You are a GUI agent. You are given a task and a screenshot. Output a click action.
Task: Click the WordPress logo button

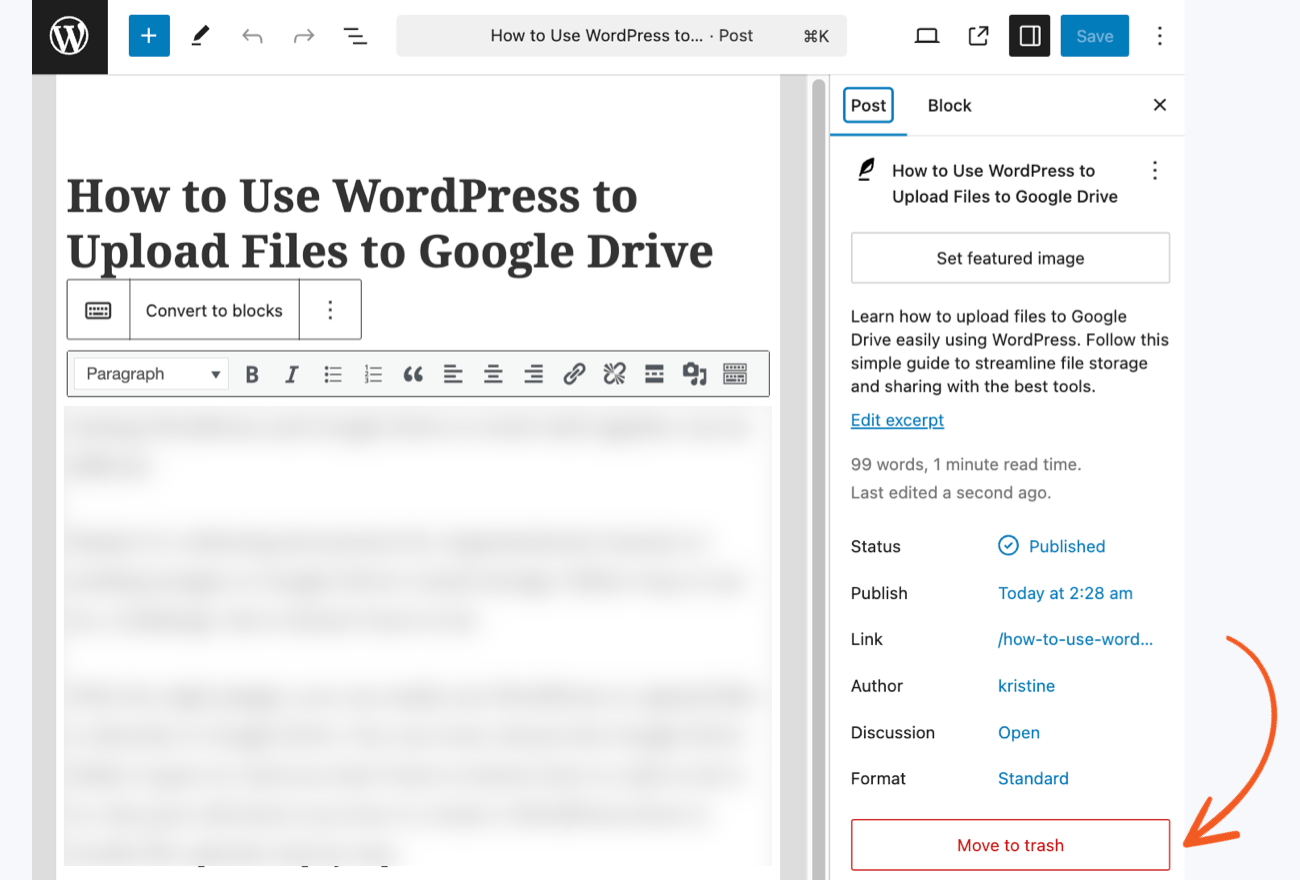pos(69,37)
